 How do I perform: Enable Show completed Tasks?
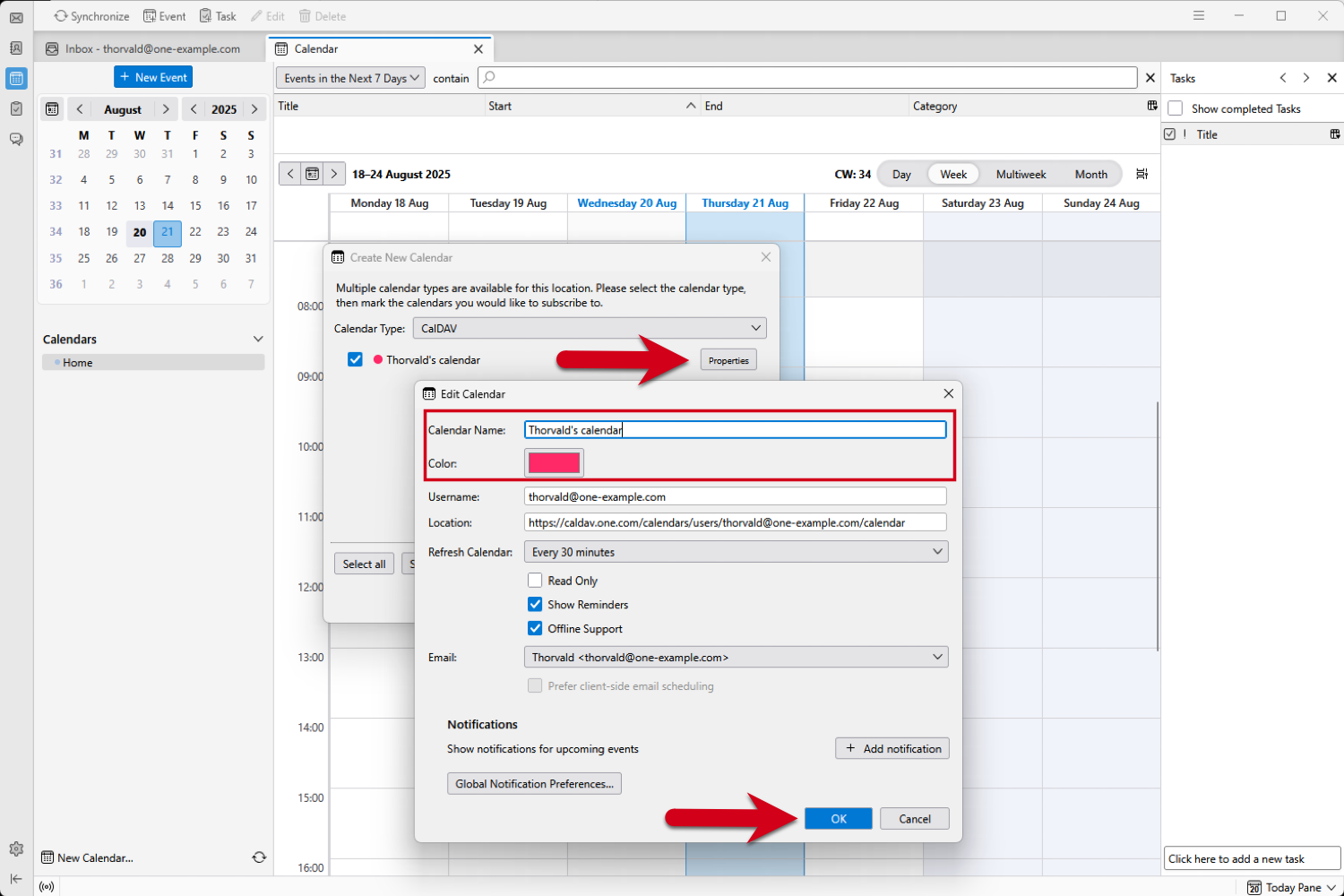1175,108
